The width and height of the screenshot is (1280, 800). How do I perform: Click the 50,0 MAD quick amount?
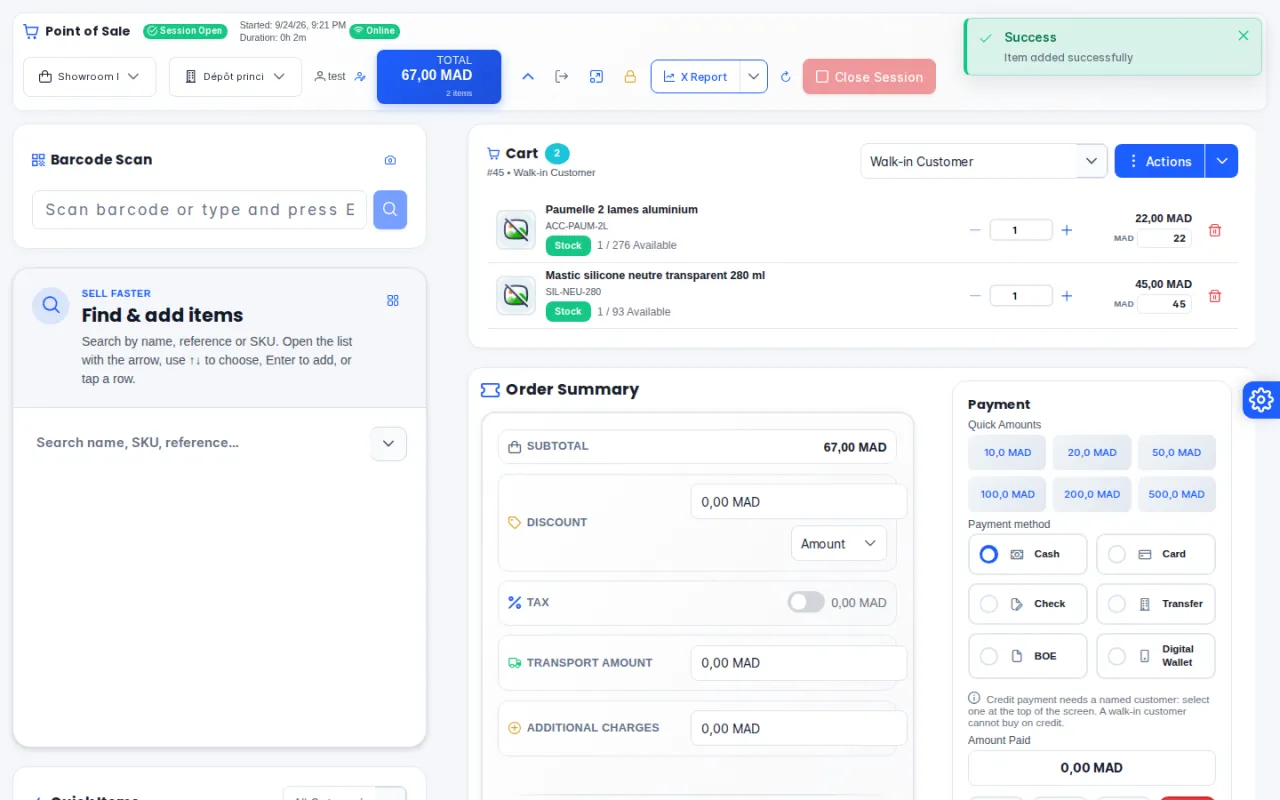click(1177, 452)
